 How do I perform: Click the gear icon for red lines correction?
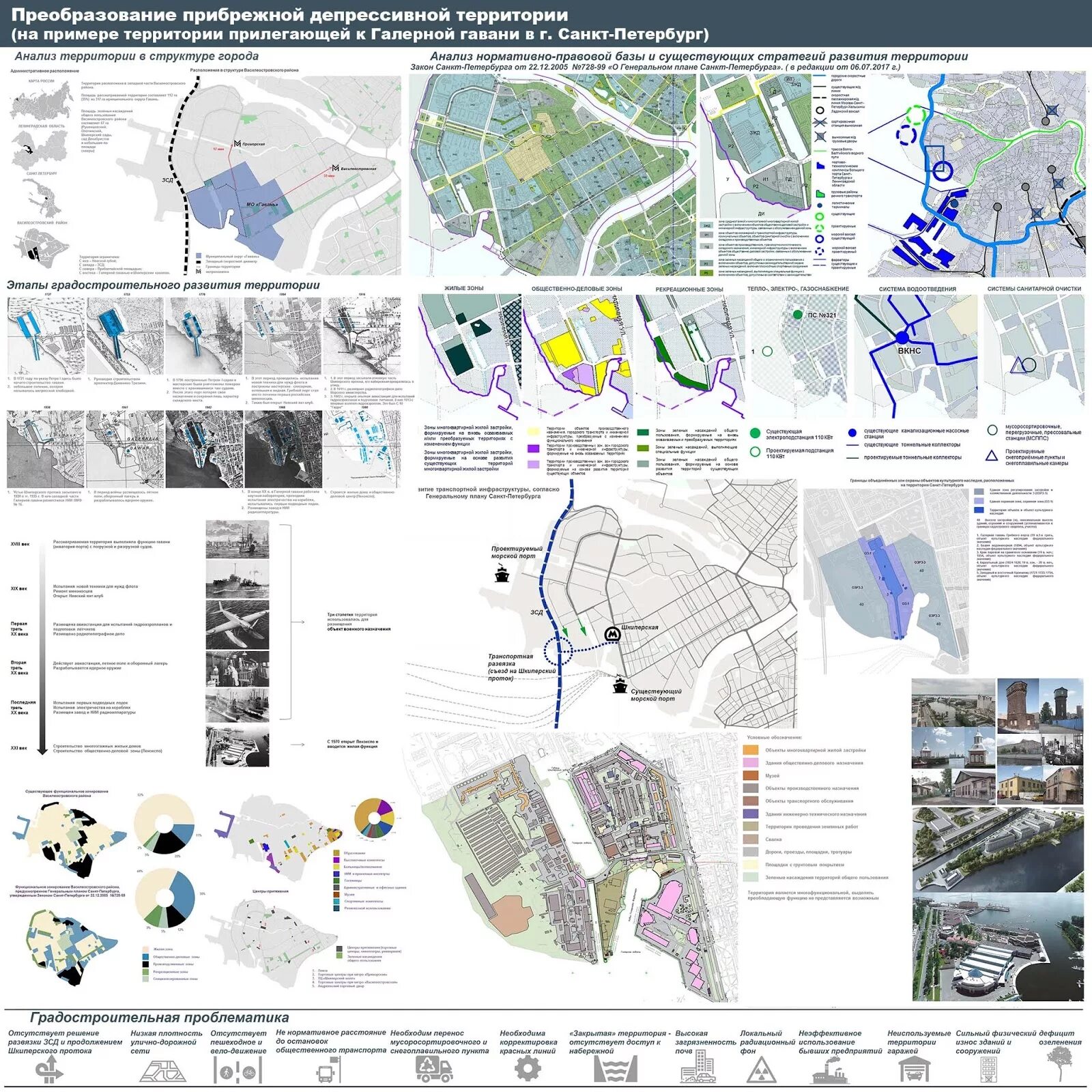tap(528, 1068)
